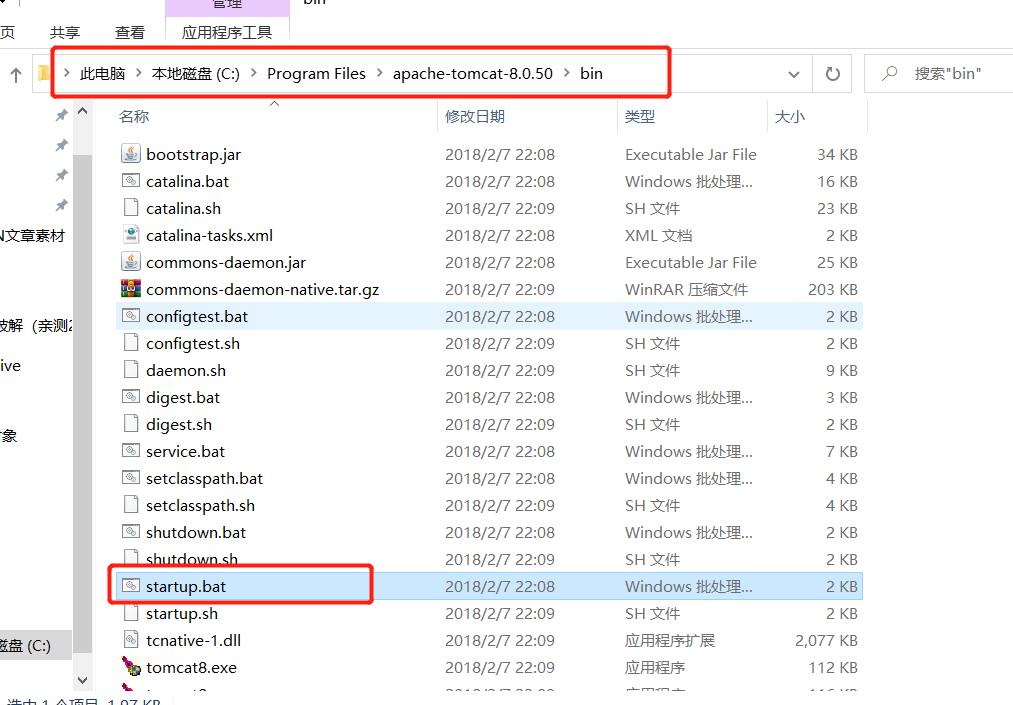Expand chevron after Program Files in path
Viewport: 1013px width, 705px height.
pos(379,73)
